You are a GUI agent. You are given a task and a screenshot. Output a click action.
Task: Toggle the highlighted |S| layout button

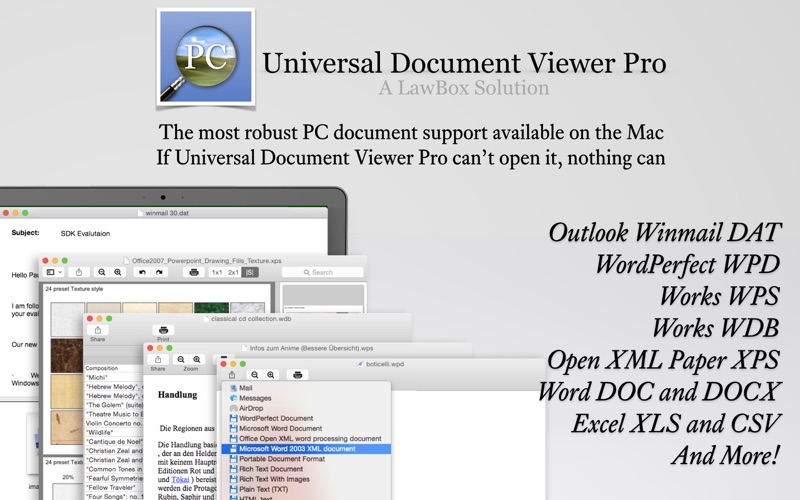pyautogui.click(x=249, y=272)
